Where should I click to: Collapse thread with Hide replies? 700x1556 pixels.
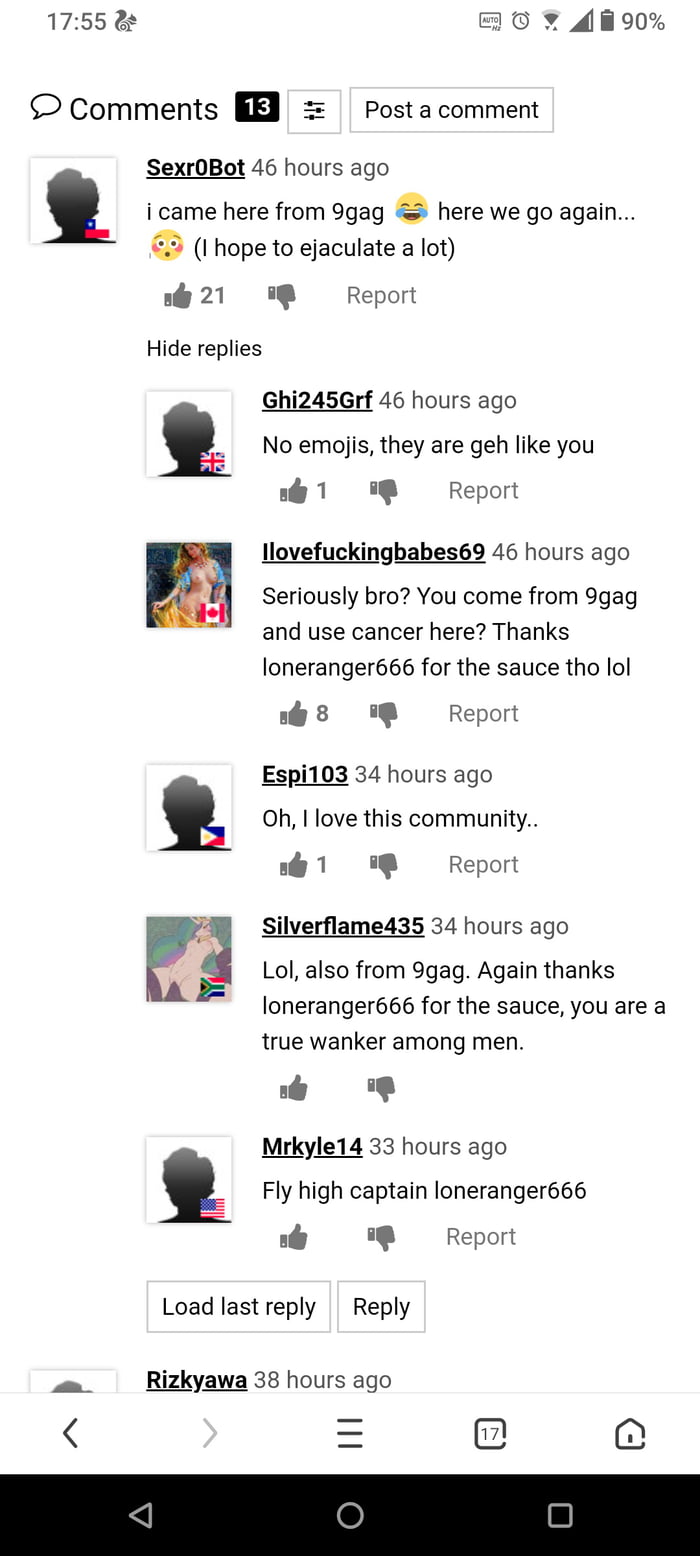204,348
